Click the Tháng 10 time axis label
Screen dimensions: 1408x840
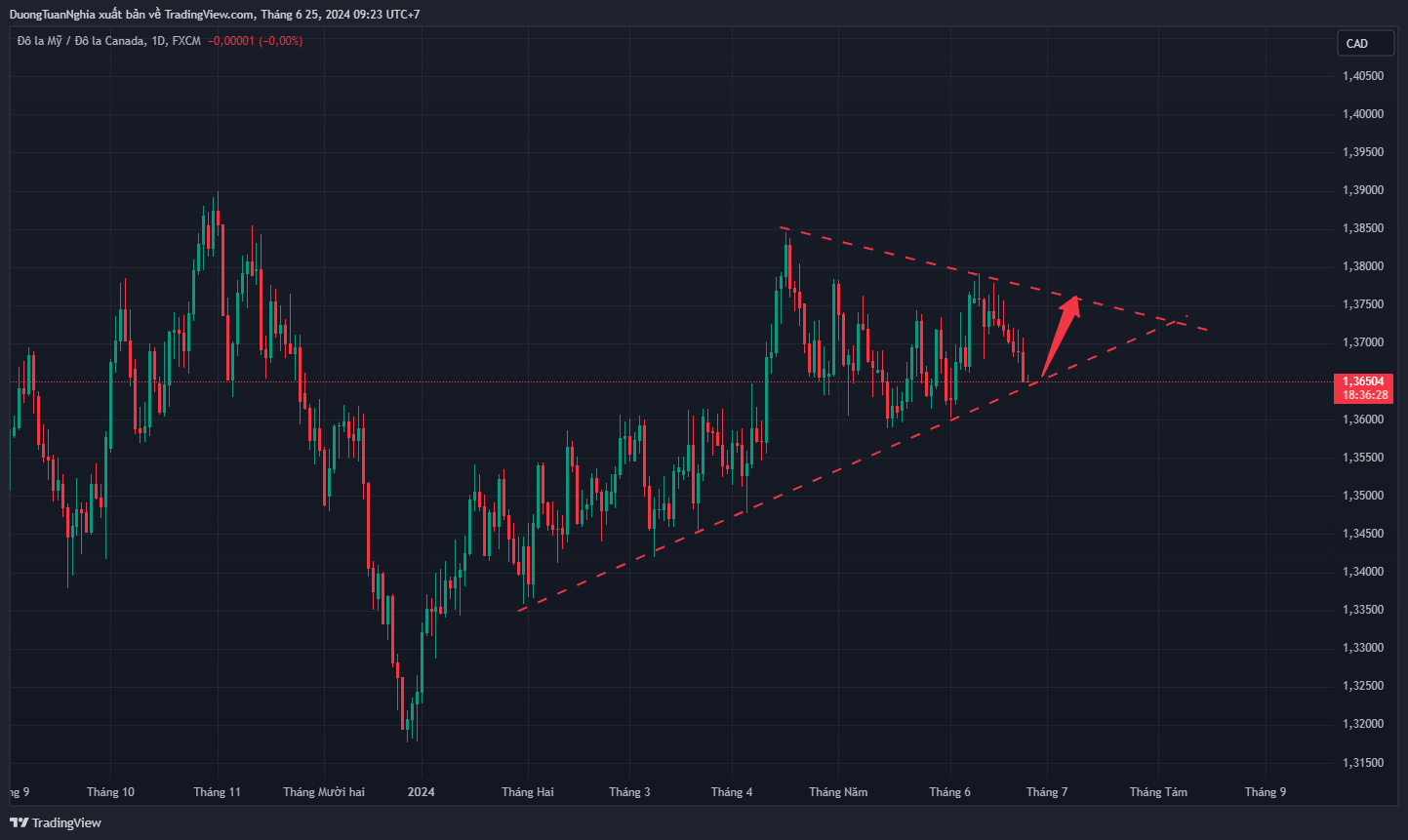pos(110,792)
